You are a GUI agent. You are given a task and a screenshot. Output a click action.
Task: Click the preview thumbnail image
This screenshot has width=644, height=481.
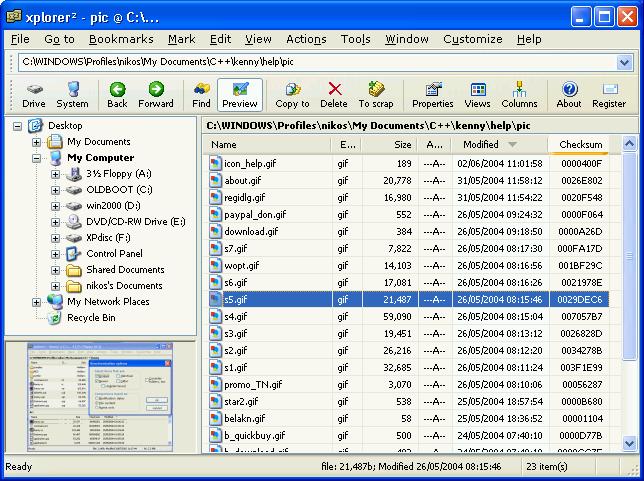click(99, 397)
